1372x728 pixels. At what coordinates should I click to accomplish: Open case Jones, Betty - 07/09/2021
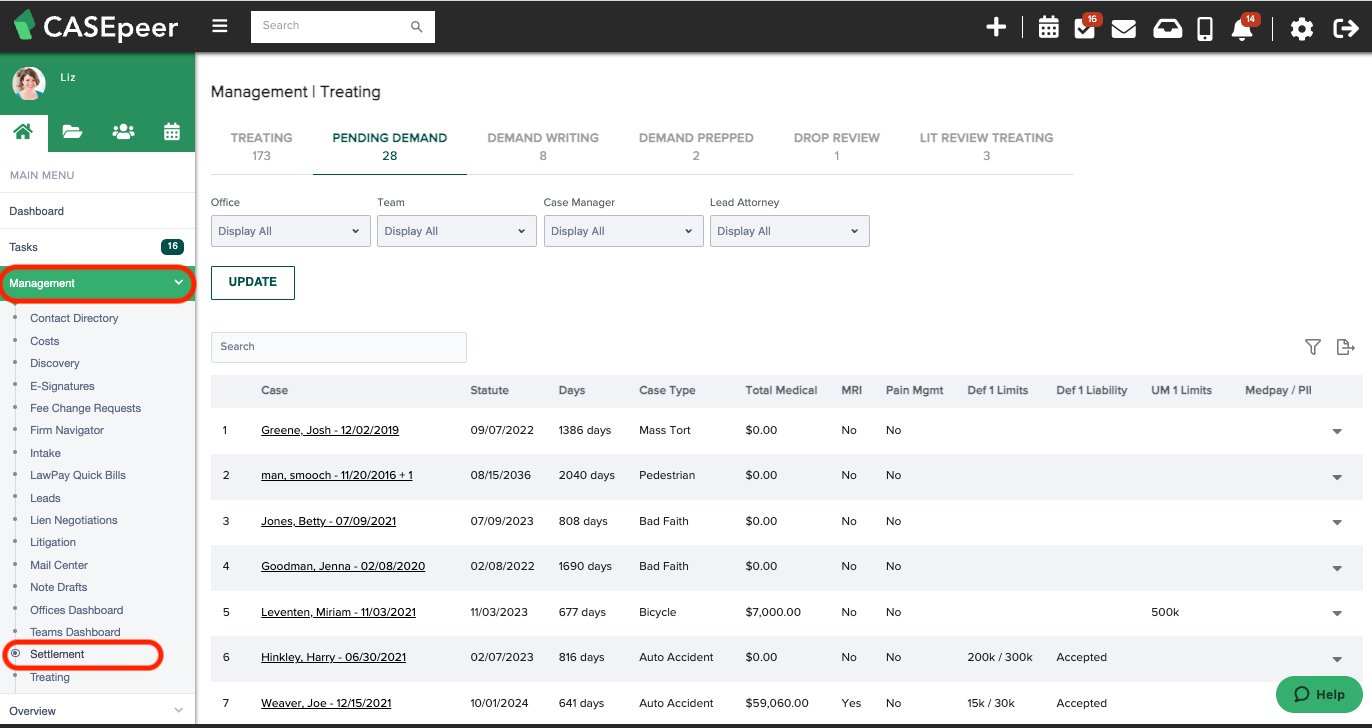[x=328, y=521]
